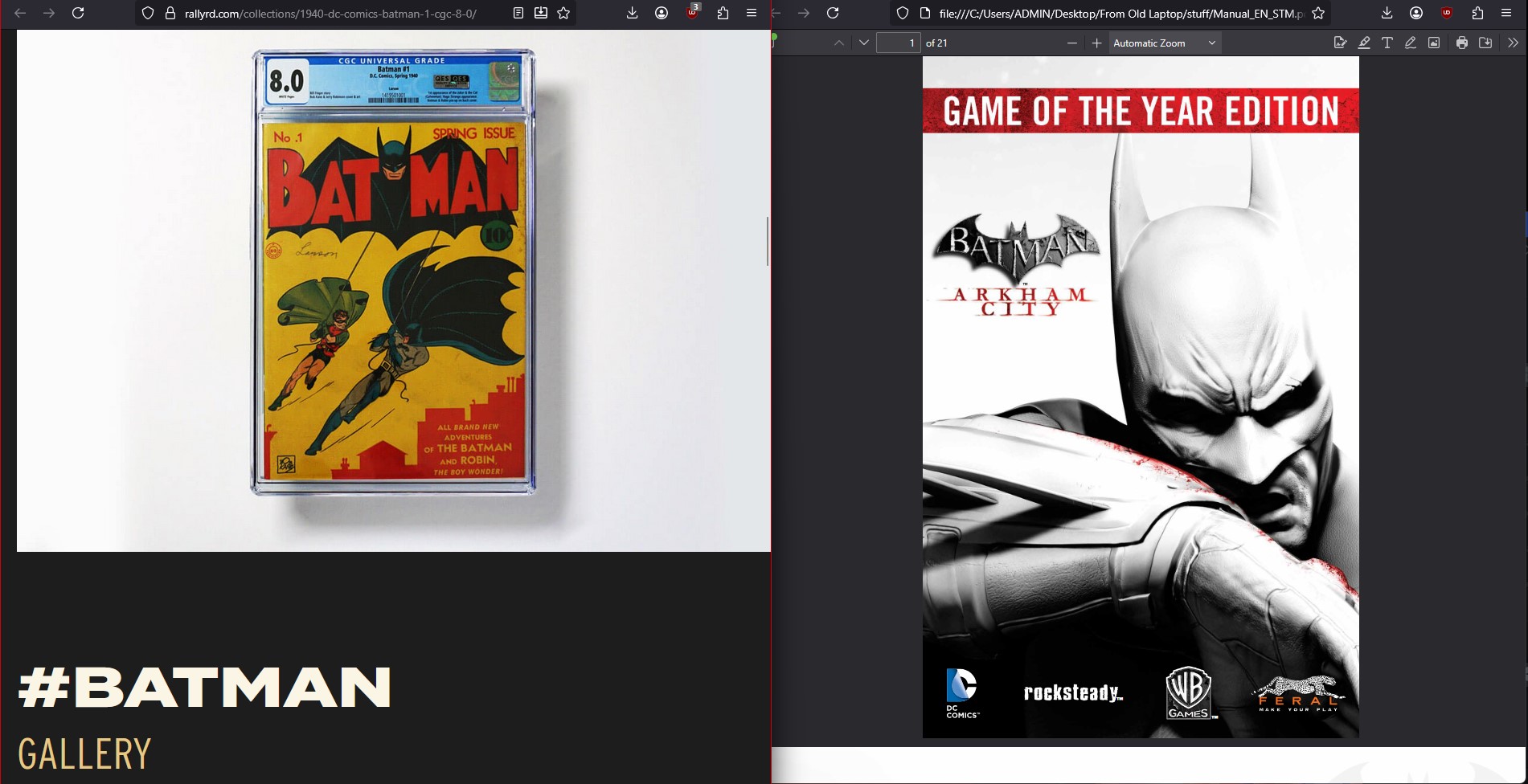Screen dimensions: 1528x784
Task: Bookmark the PDF file in the right window
Action: coord(1318,14)
